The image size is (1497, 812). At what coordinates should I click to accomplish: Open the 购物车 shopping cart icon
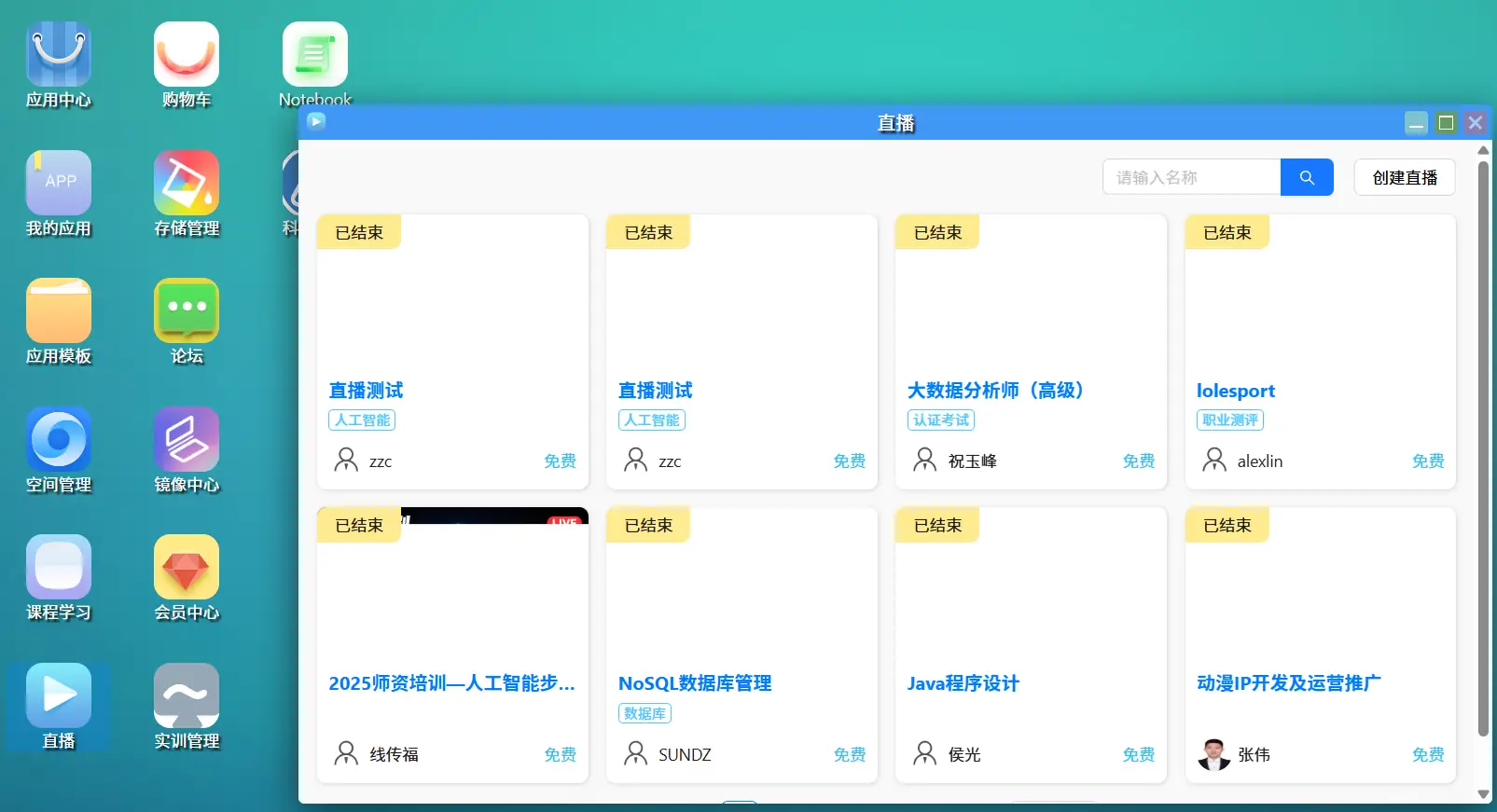tap(187, 56)
